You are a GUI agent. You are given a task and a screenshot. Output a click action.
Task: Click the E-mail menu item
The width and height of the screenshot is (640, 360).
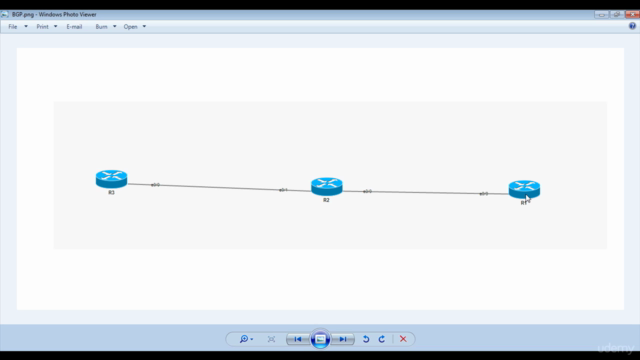[x=74, y=27]
